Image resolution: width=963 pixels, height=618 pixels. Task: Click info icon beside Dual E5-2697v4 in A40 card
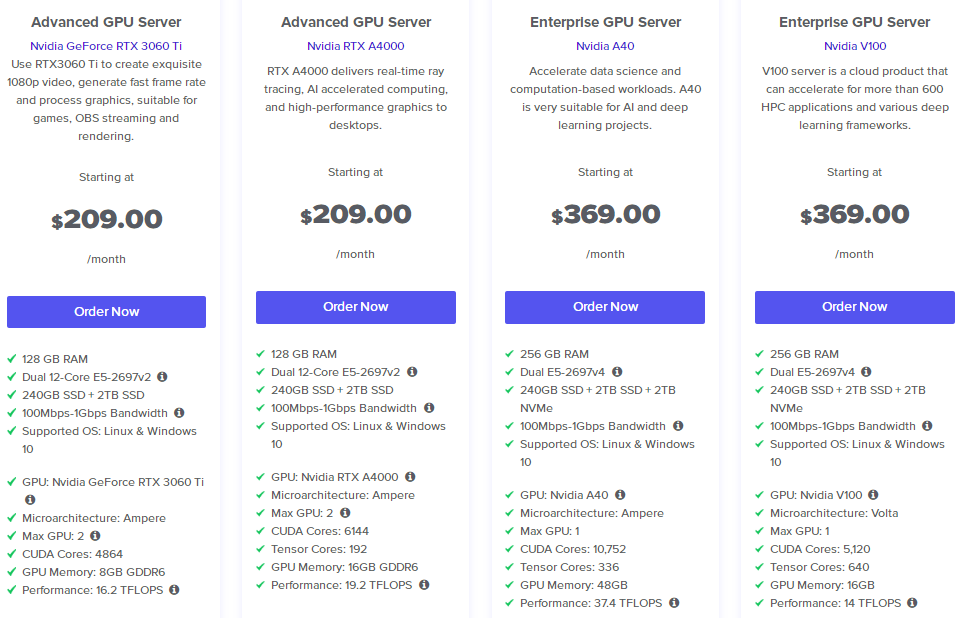[617, 372]
